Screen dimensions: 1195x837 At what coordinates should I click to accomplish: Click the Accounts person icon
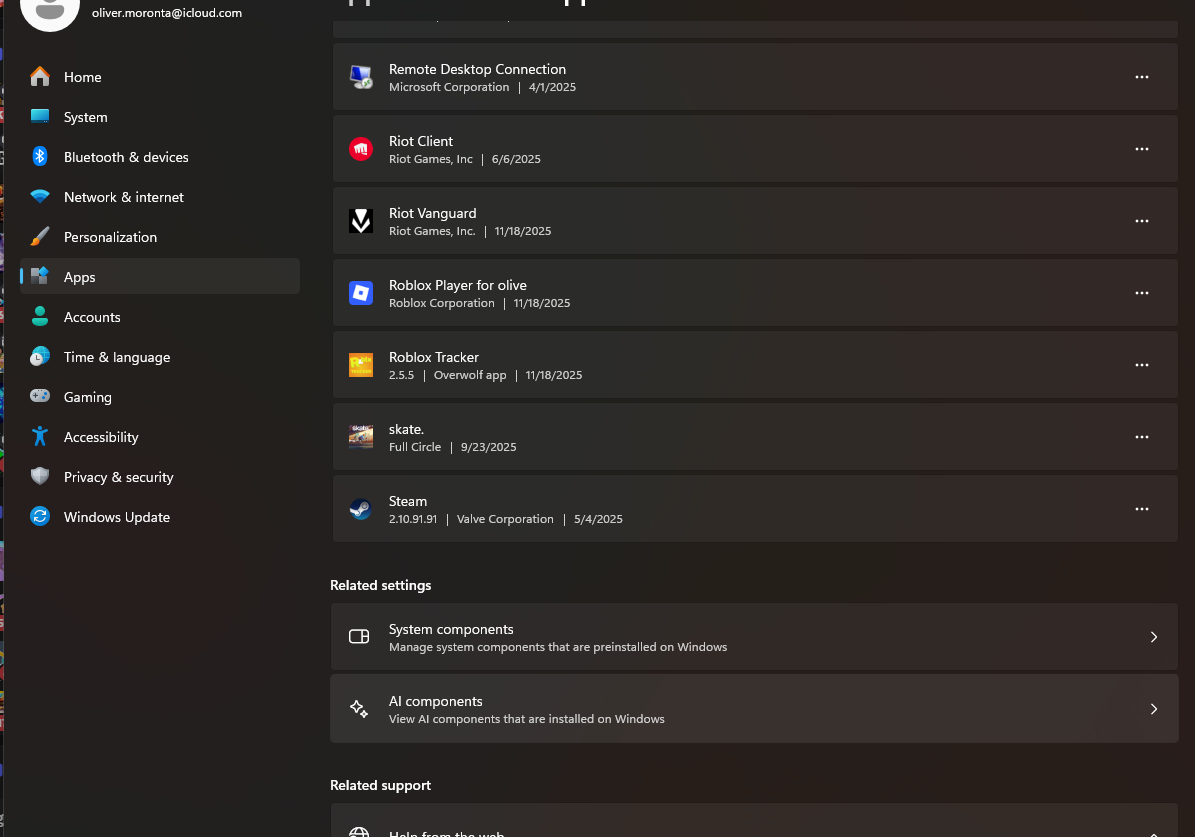(40, 316)
